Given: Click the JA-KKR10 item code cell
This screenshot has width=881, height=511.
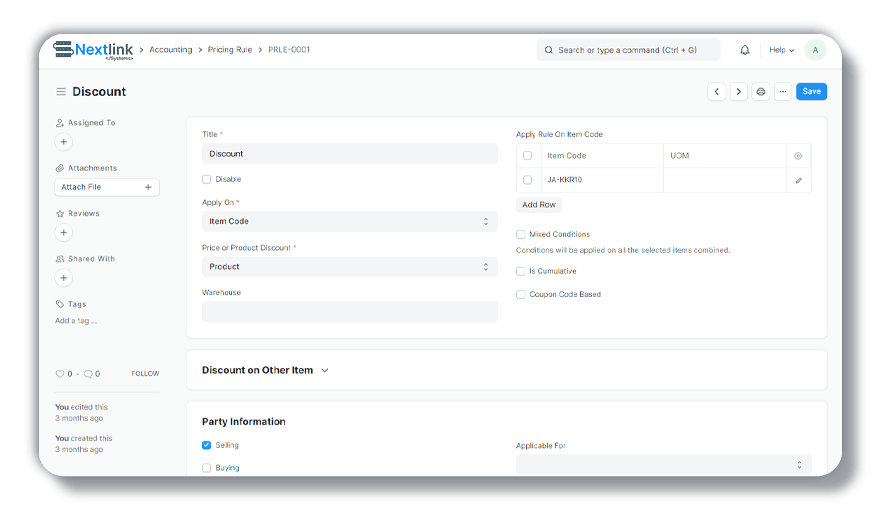Looking at the screenshot, I should point(601,180).
